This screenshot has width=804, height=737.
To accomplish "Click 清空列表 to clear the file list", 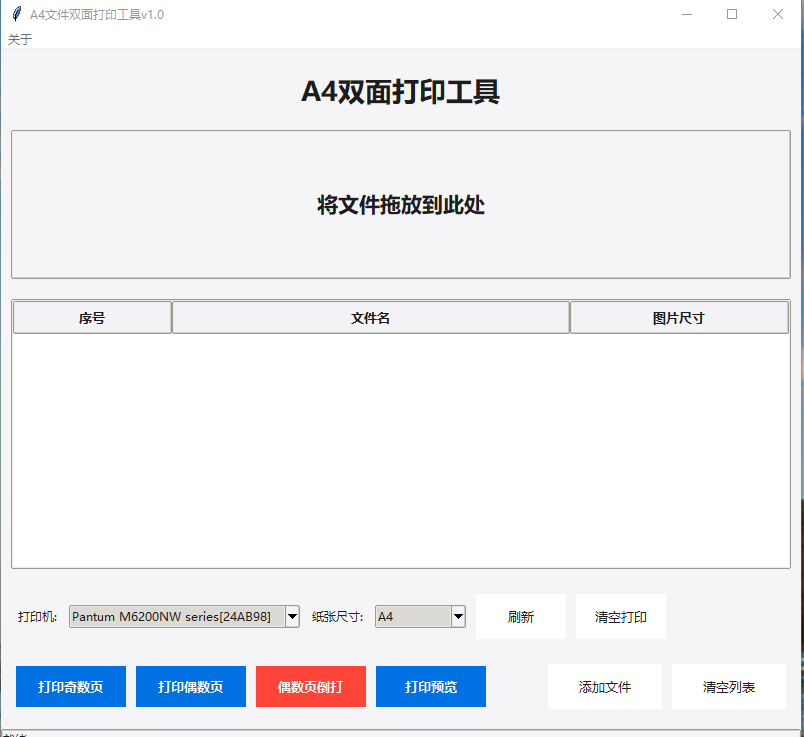I will 727,686.
